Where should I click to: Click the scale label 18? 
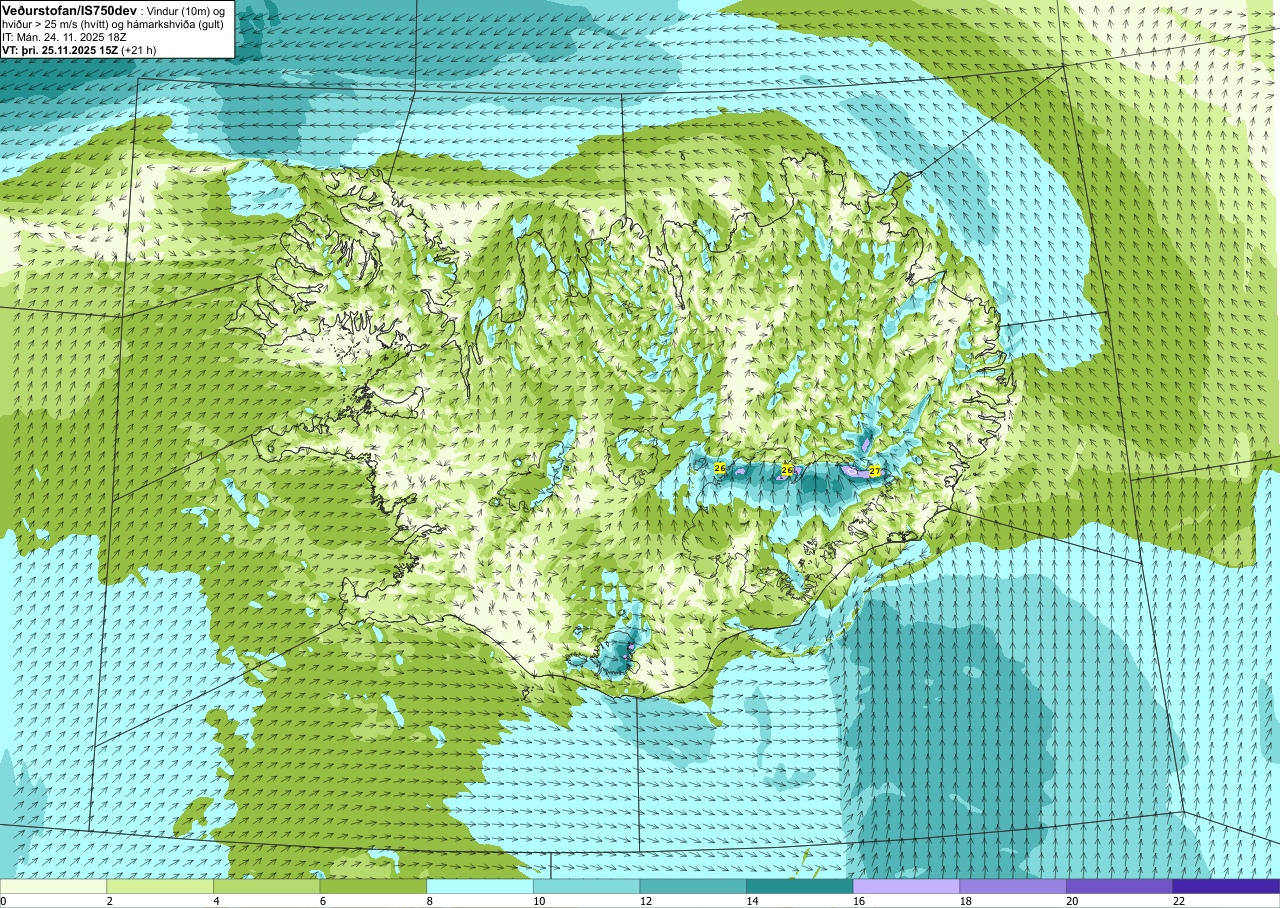click(x=966, y=901)
